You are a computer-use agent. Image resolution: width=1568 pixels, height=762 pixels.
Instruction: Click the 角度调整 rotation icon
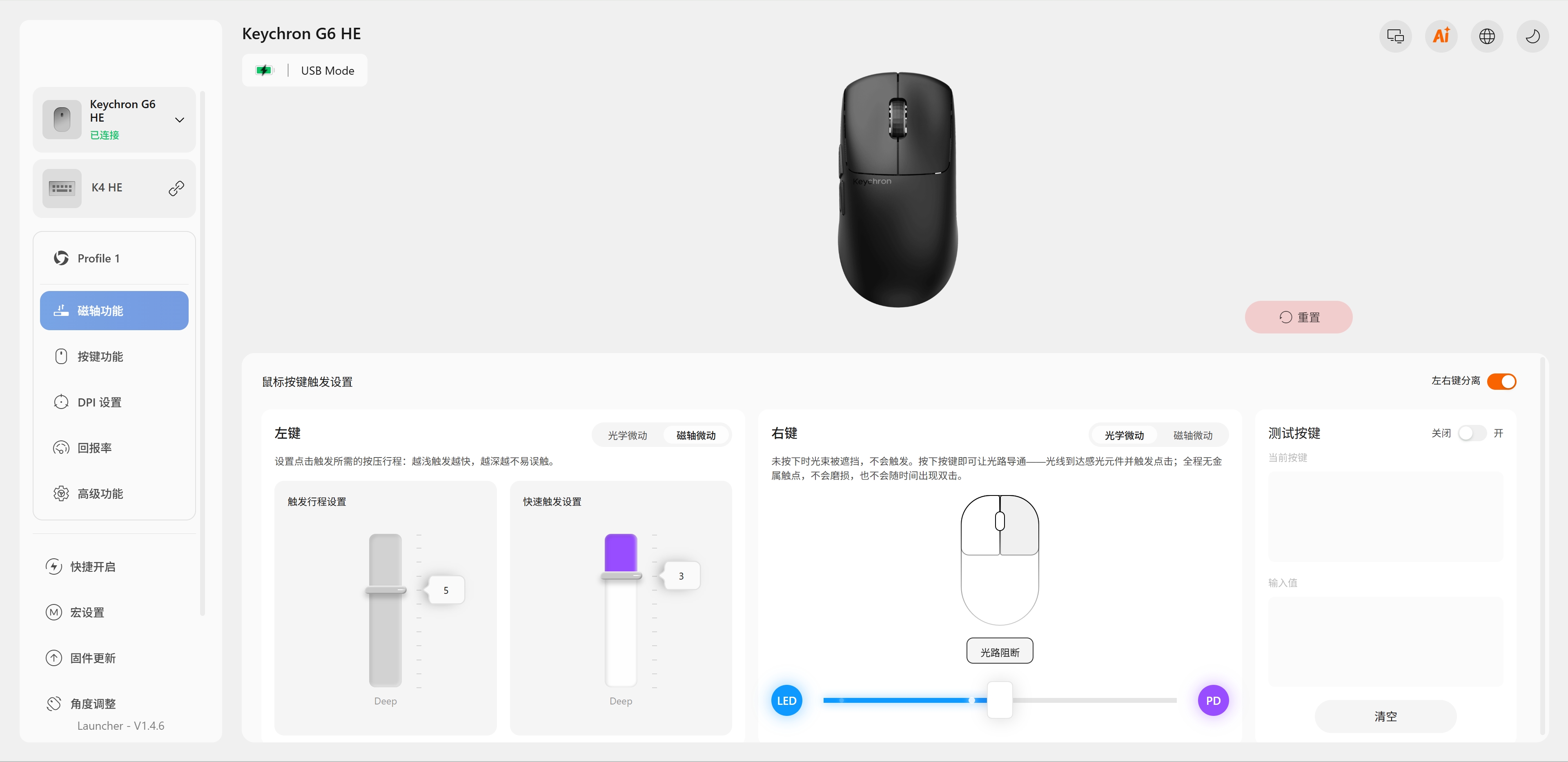click(53, 704)
